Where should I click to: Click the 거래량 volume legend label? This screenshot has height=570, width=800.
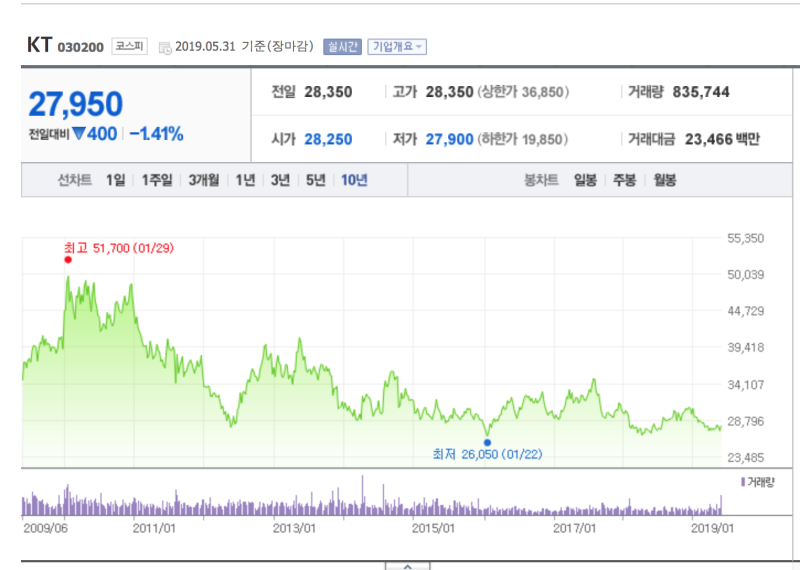(x=758, y=482)
